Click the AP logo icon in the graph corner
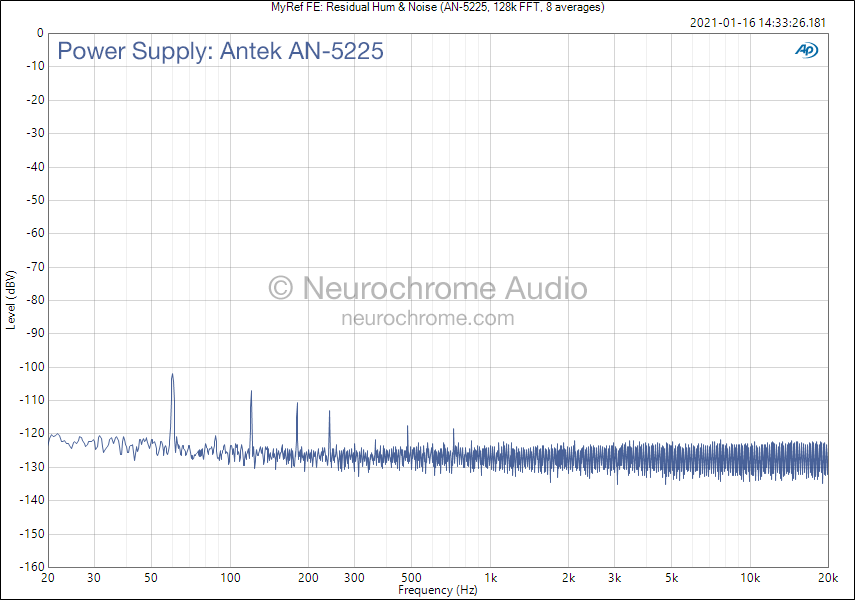This screenshot has width=855, height=600. point(806,50)
